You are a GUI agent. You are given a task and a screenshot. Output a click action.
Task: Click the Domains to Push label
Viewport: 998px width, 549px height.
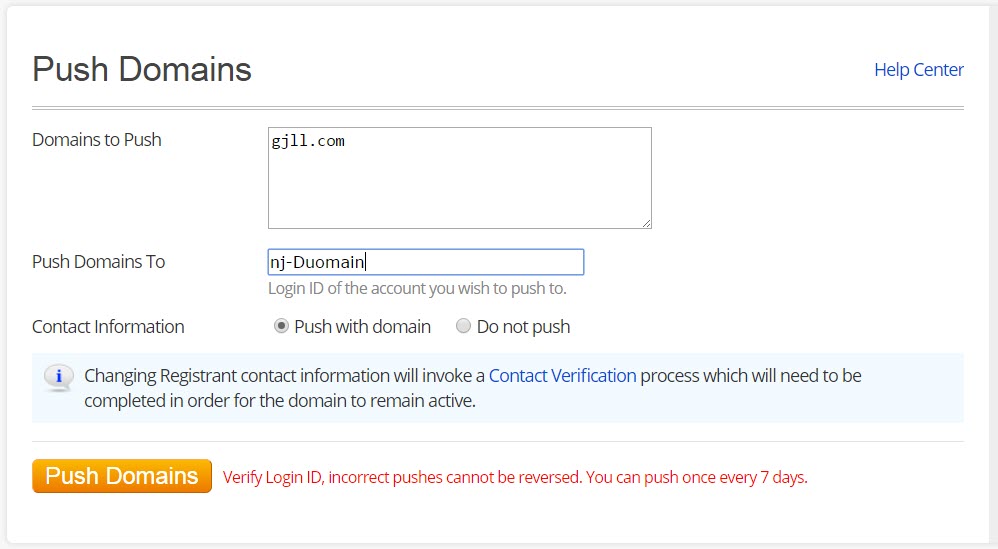(x=97, y=140)
